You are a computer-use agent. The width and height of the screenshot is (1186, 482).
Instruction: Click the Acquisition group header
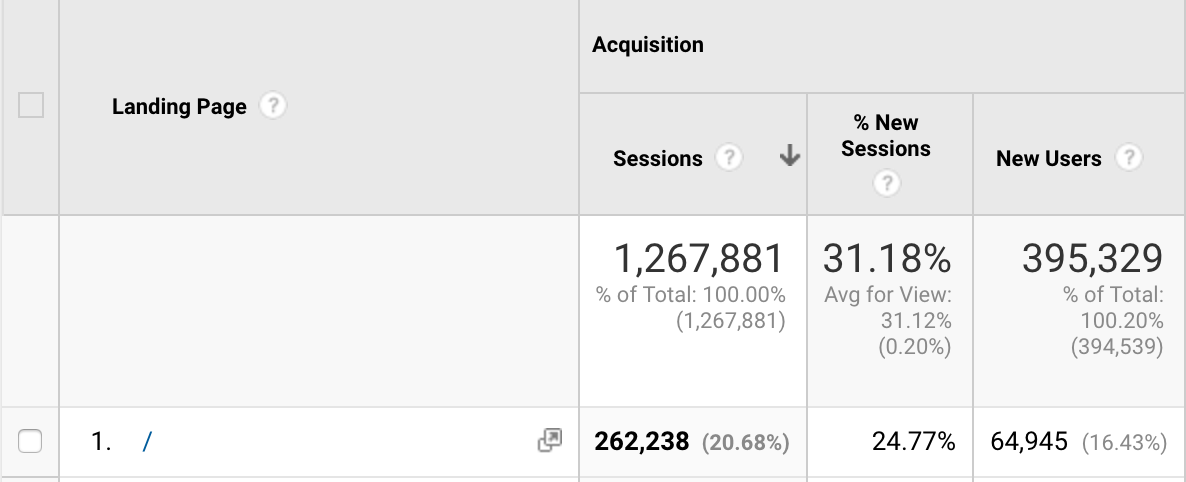(647, 45)
